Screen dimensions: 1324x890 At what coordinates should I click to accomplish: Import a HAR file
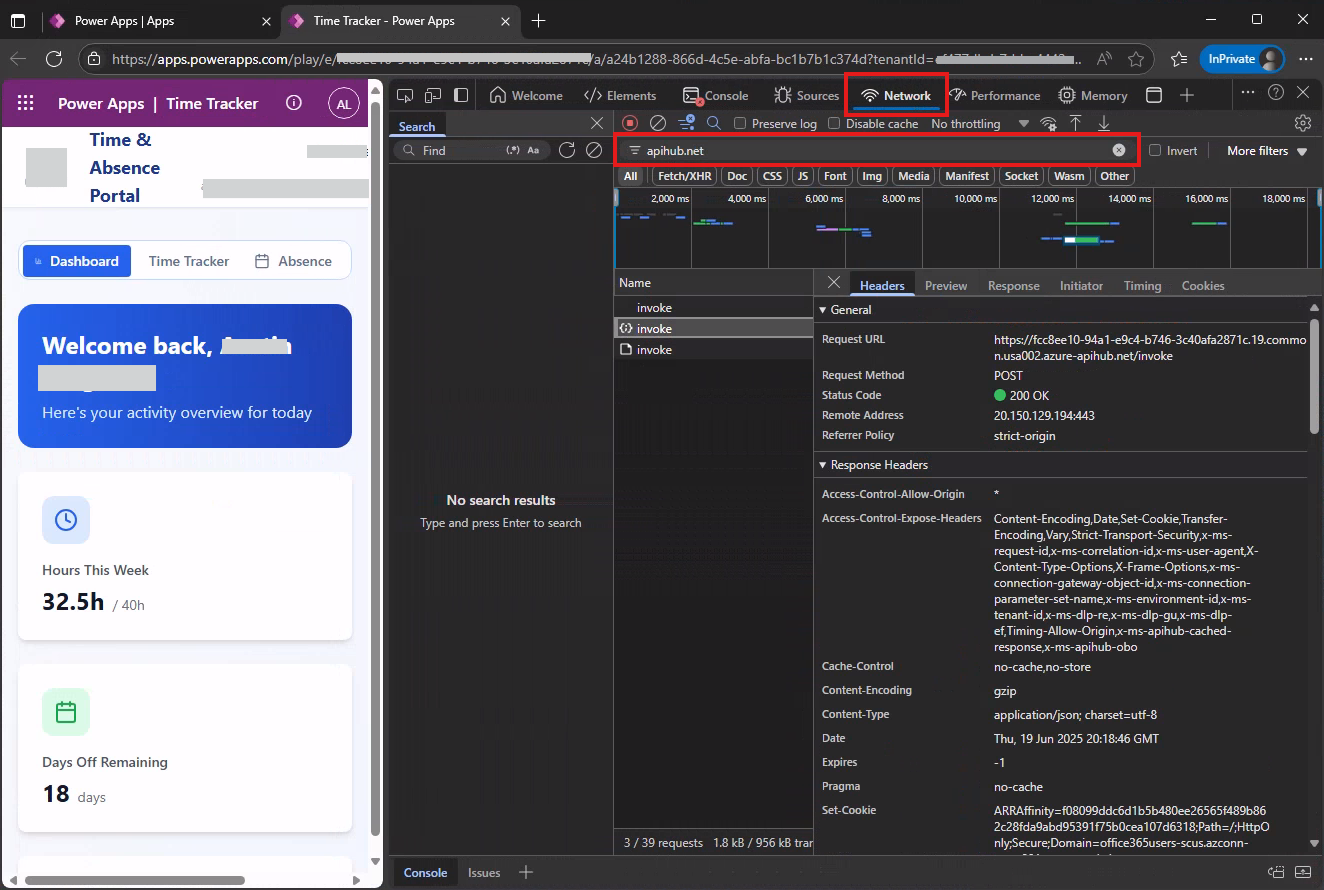[x=1075, y=122]
